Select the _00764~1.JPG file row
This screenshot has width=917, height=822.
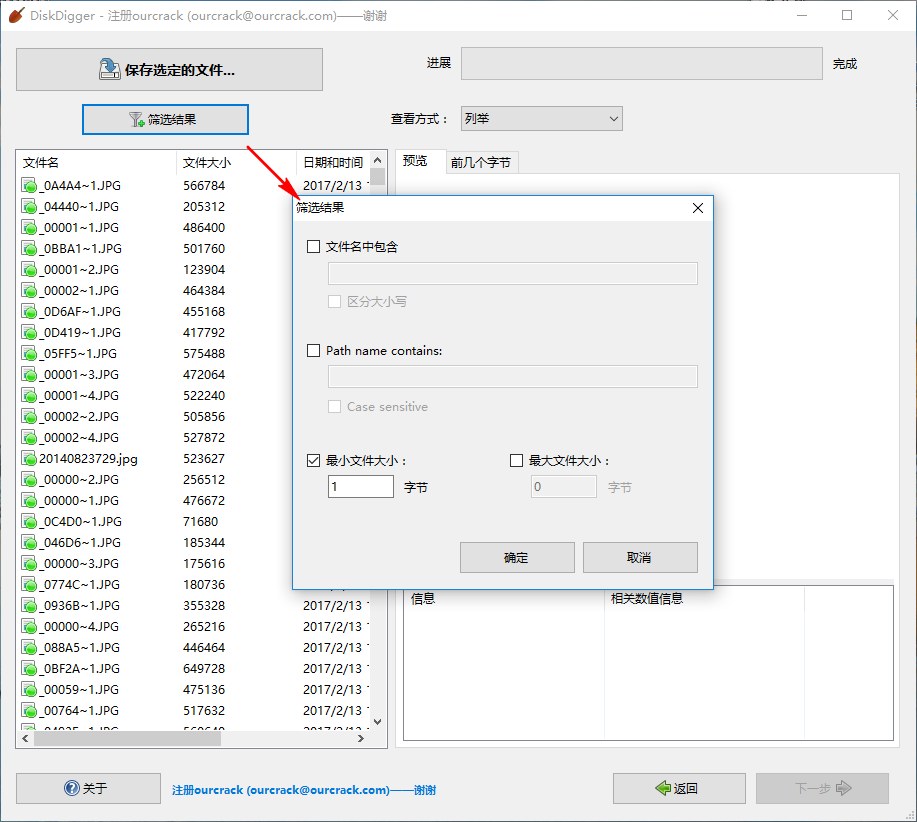pyautogui.click(x=195, y=711)
